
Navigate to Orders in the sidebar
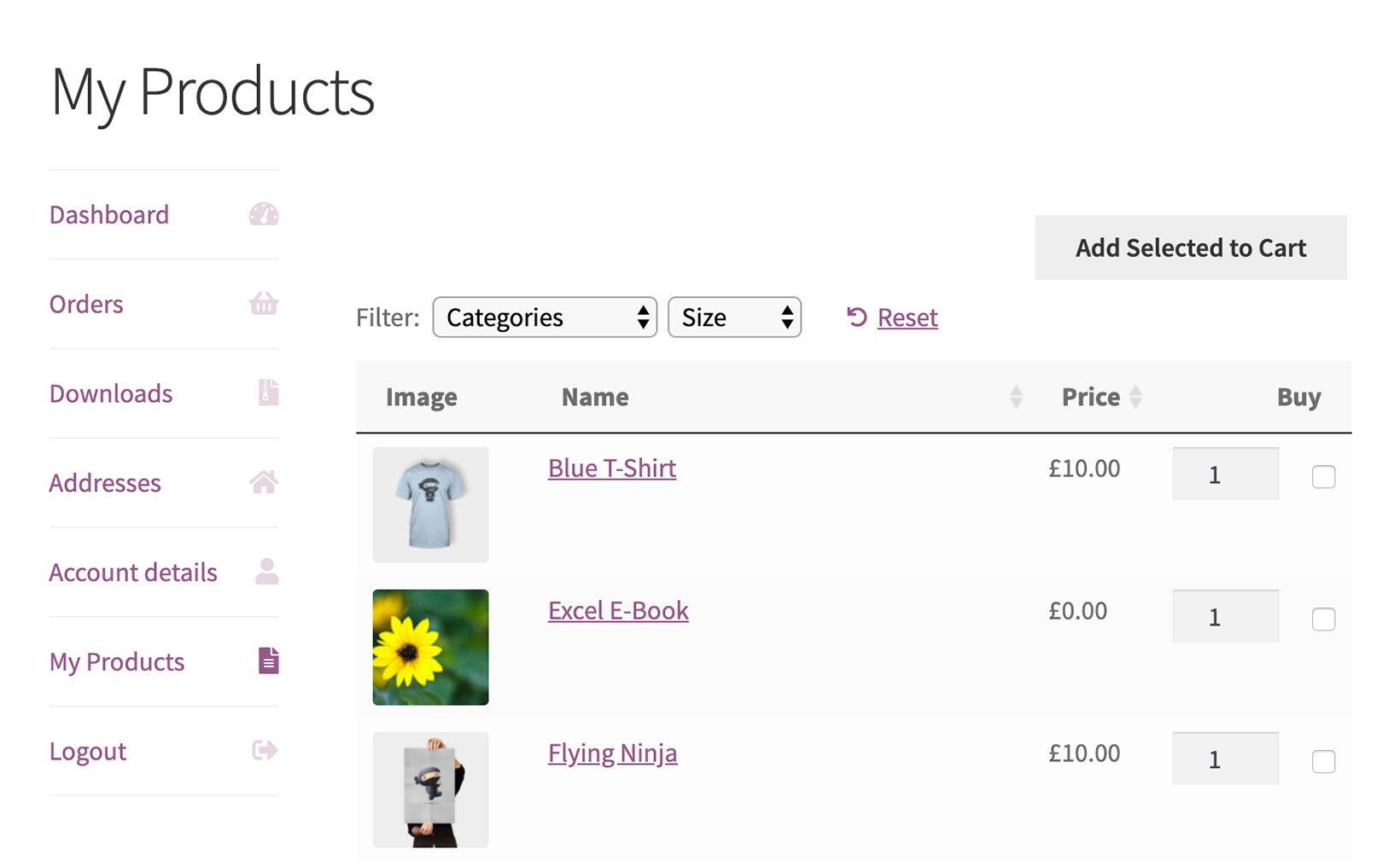pos(85,304)
